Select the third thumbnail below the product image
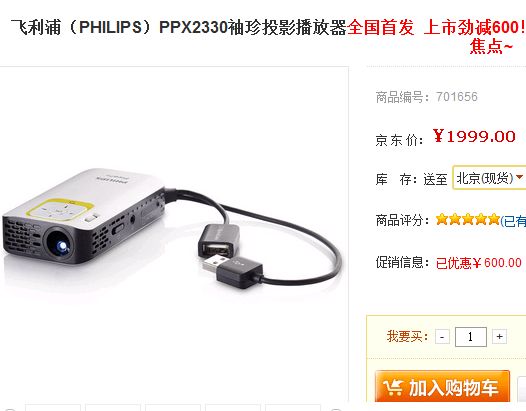The height and width of the screenshot is (411, 526). coord(173,408)
